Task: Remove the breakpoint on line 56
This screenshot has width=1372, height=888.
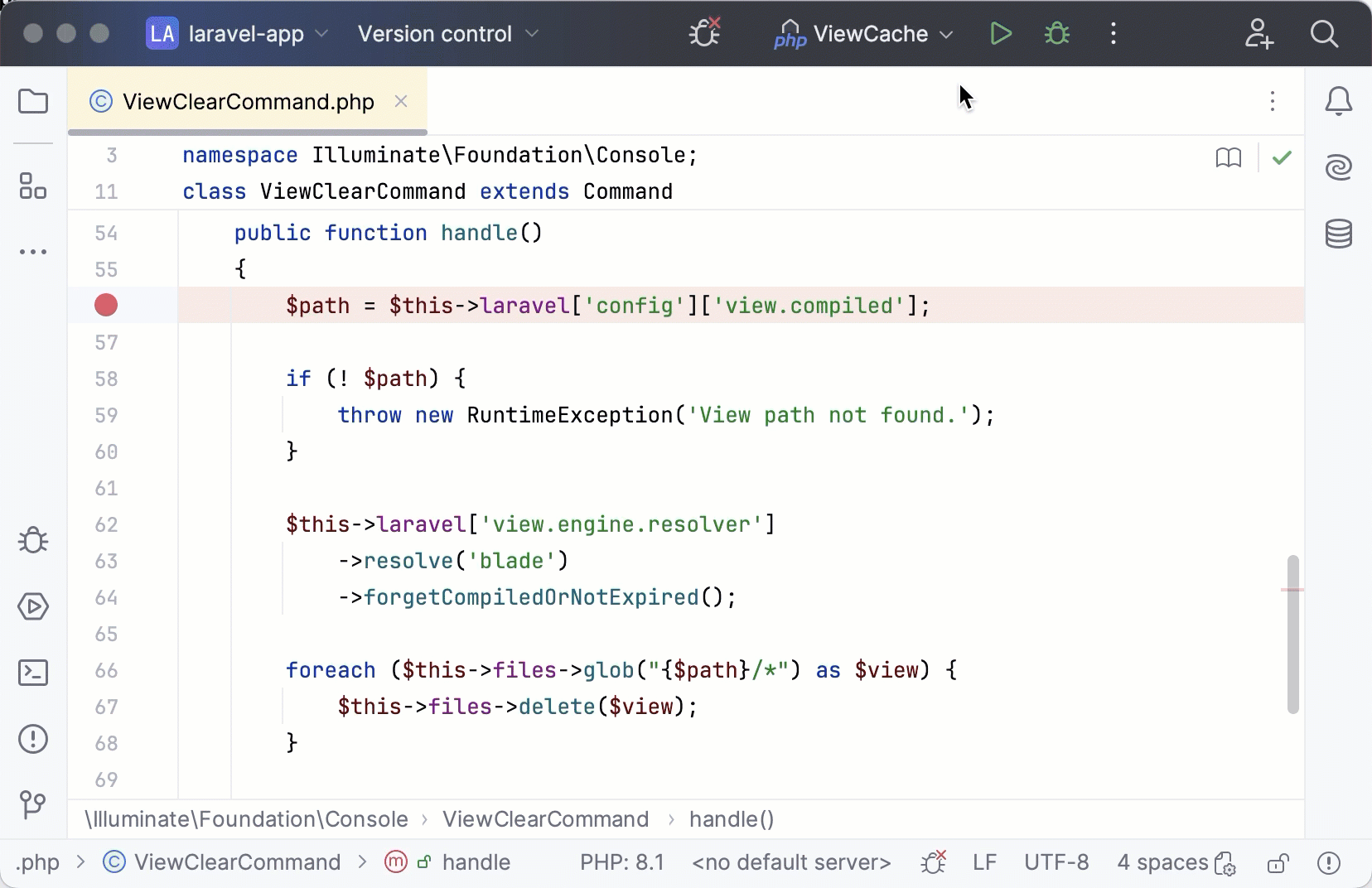Action: pos(106,306)
